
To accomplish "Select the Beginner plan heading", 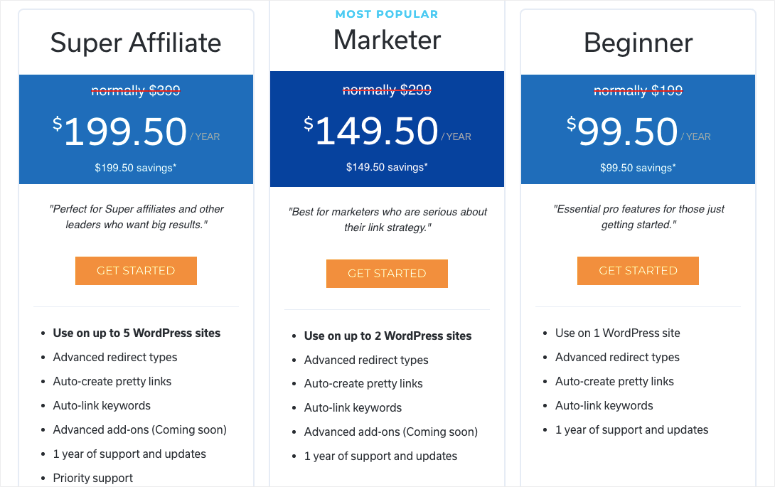I will pyautogui.click(x=638, y=43).
